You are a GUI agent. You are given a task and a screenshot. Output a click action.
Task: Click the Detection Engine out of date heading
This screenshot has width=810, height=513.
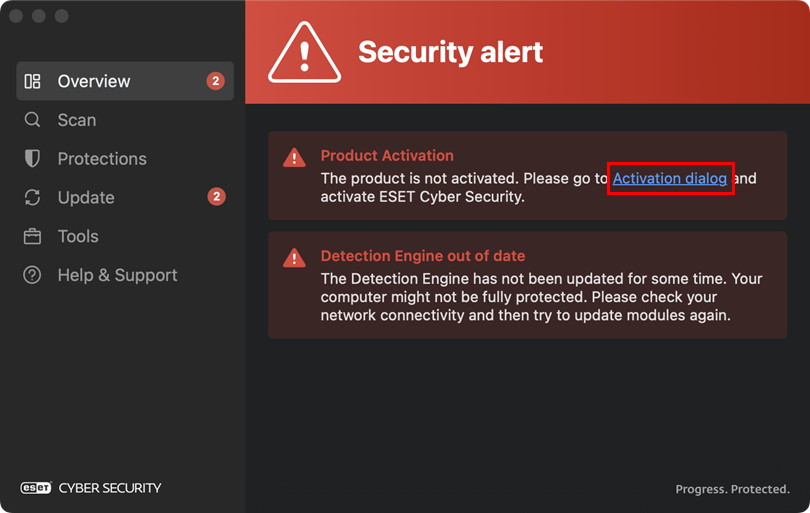422,256
